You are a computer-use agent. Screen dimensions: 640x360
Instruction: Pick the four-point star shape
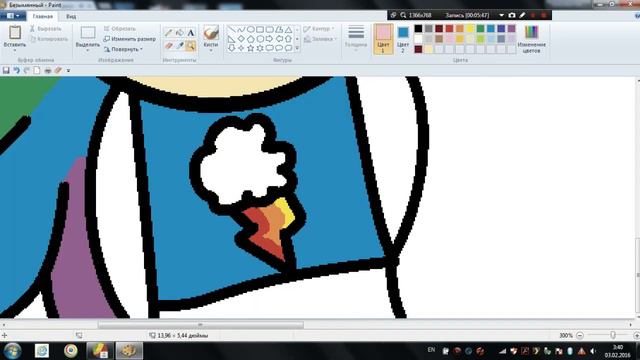click(x=241, y=48)
